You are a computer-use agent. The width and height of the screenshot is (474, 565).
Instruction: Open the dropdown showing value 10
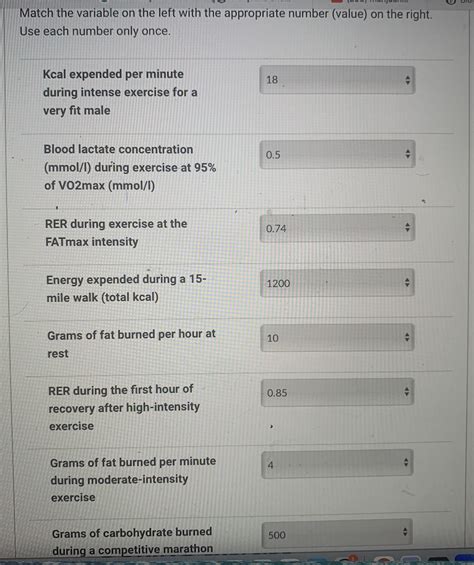(x=337, y=338)
